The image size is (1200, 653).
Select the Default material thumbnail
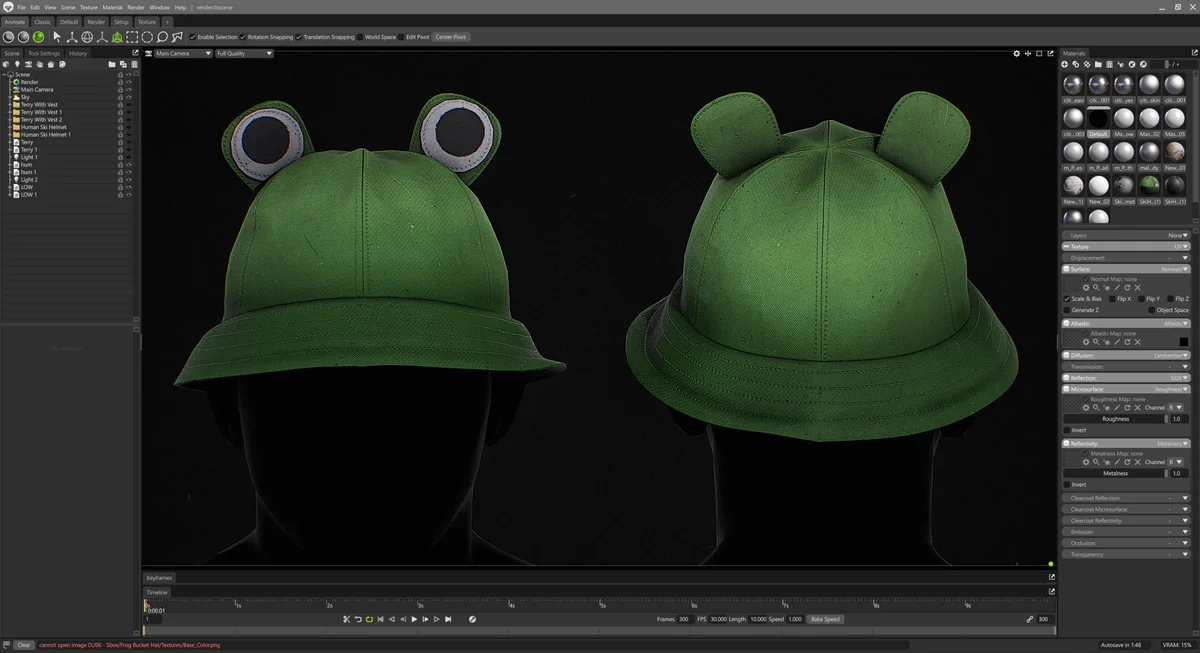(1098, 121)
